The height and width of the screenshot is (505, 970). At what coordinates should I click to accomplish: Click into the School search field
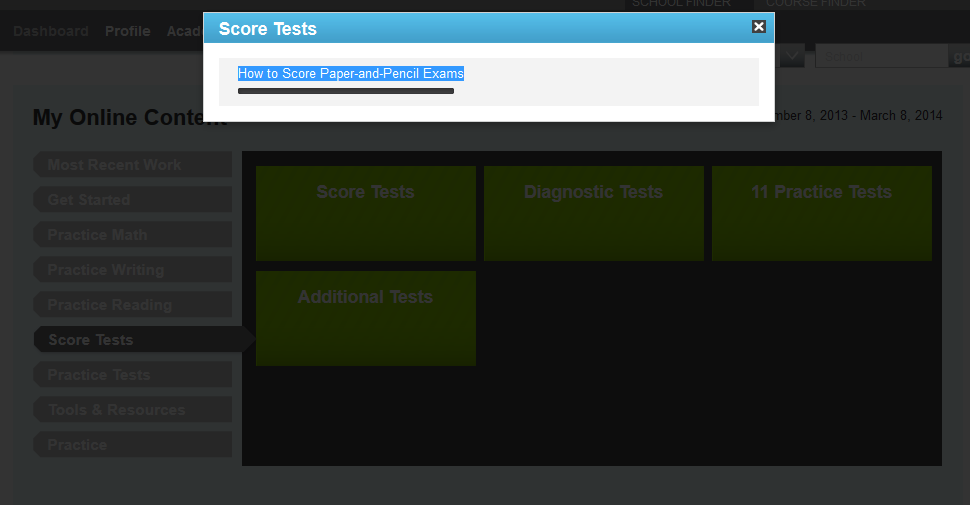point(880,57)
